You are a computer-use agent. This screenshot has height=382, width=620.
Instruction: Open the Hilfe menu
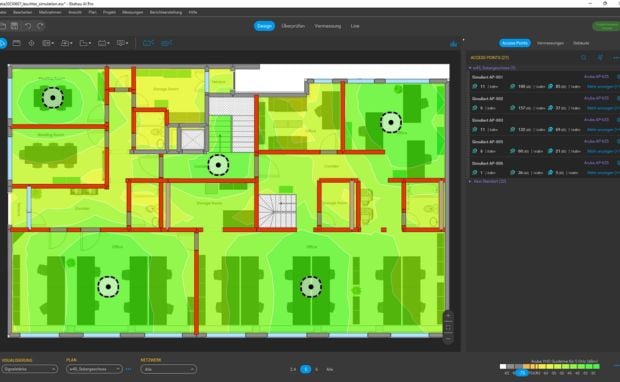pos(193,12)
